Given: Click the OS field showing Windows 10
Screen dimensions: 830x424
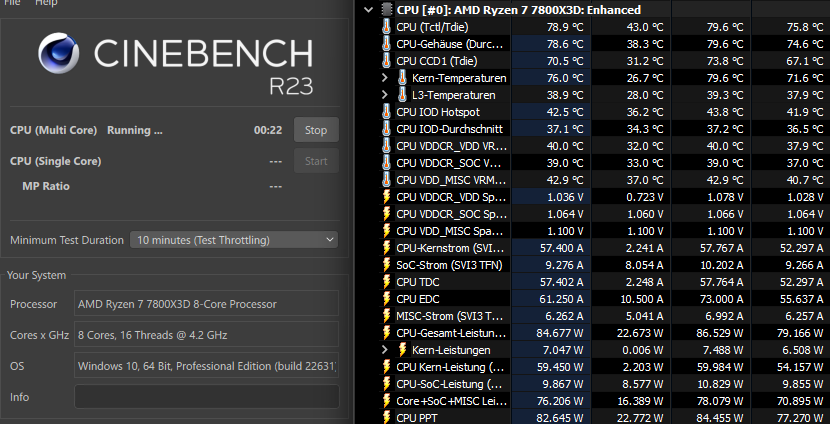Looking at the screenshot, I should point(206,366).
